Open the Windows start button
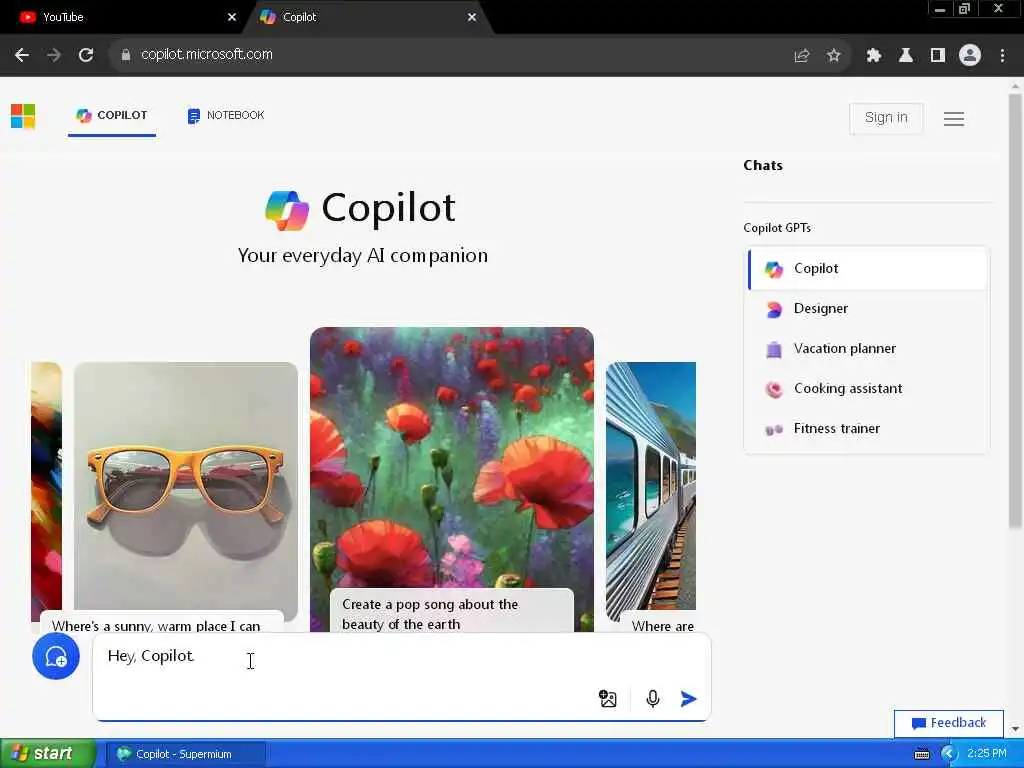This screenshot has width=1024, height=768. [x=48, y=754]
